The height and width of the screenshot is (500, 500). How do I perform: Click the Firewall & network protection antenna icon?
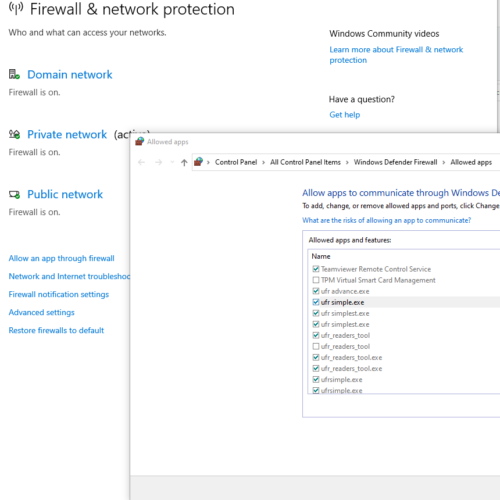pyautogui.click(x=16, y=8)
